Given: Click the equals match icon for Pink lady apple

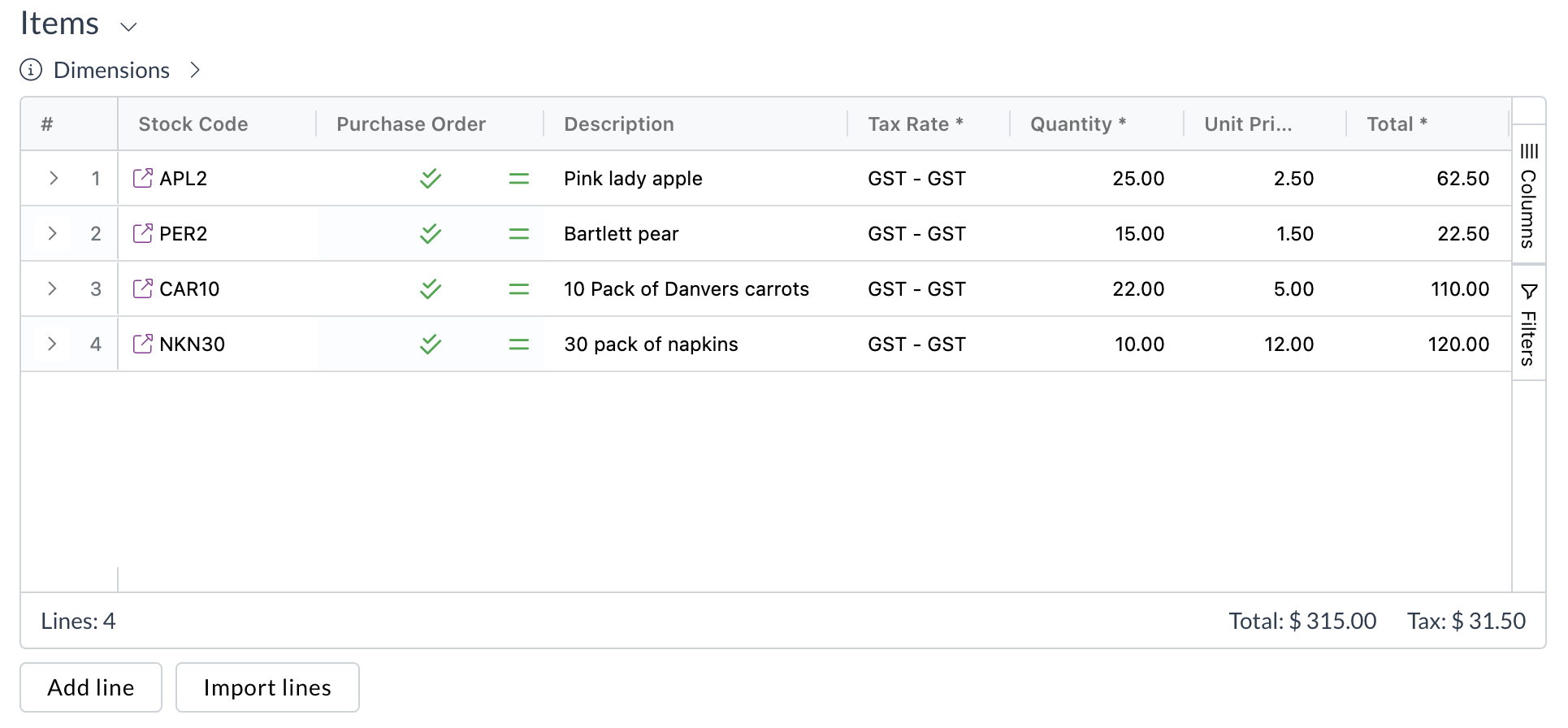Looking at the screenshot, I should pyautogui.click(x=518, y=179).
